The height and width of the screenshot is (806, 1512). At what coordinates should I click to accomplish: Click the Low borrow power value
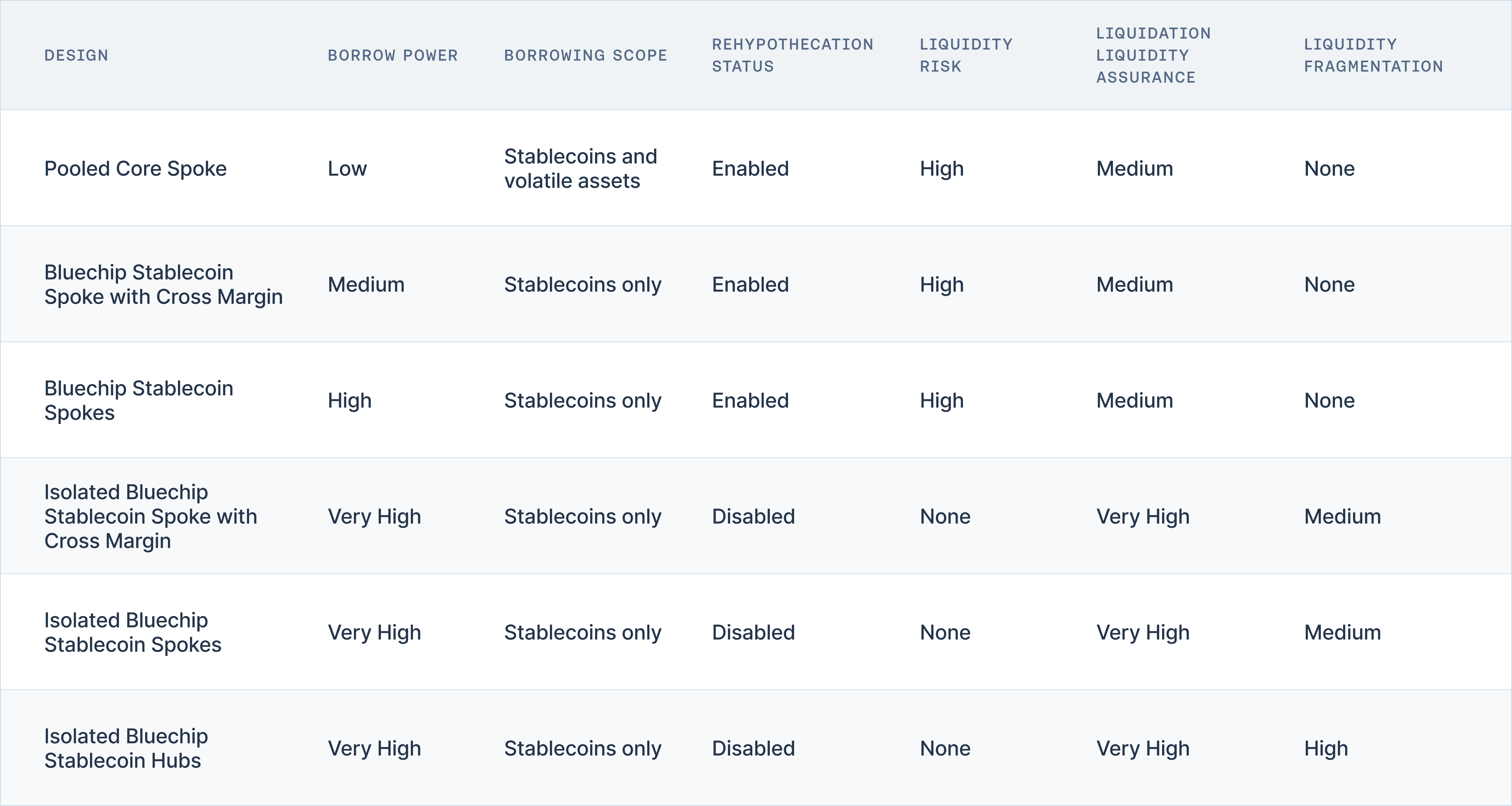[x=347, y=169]
